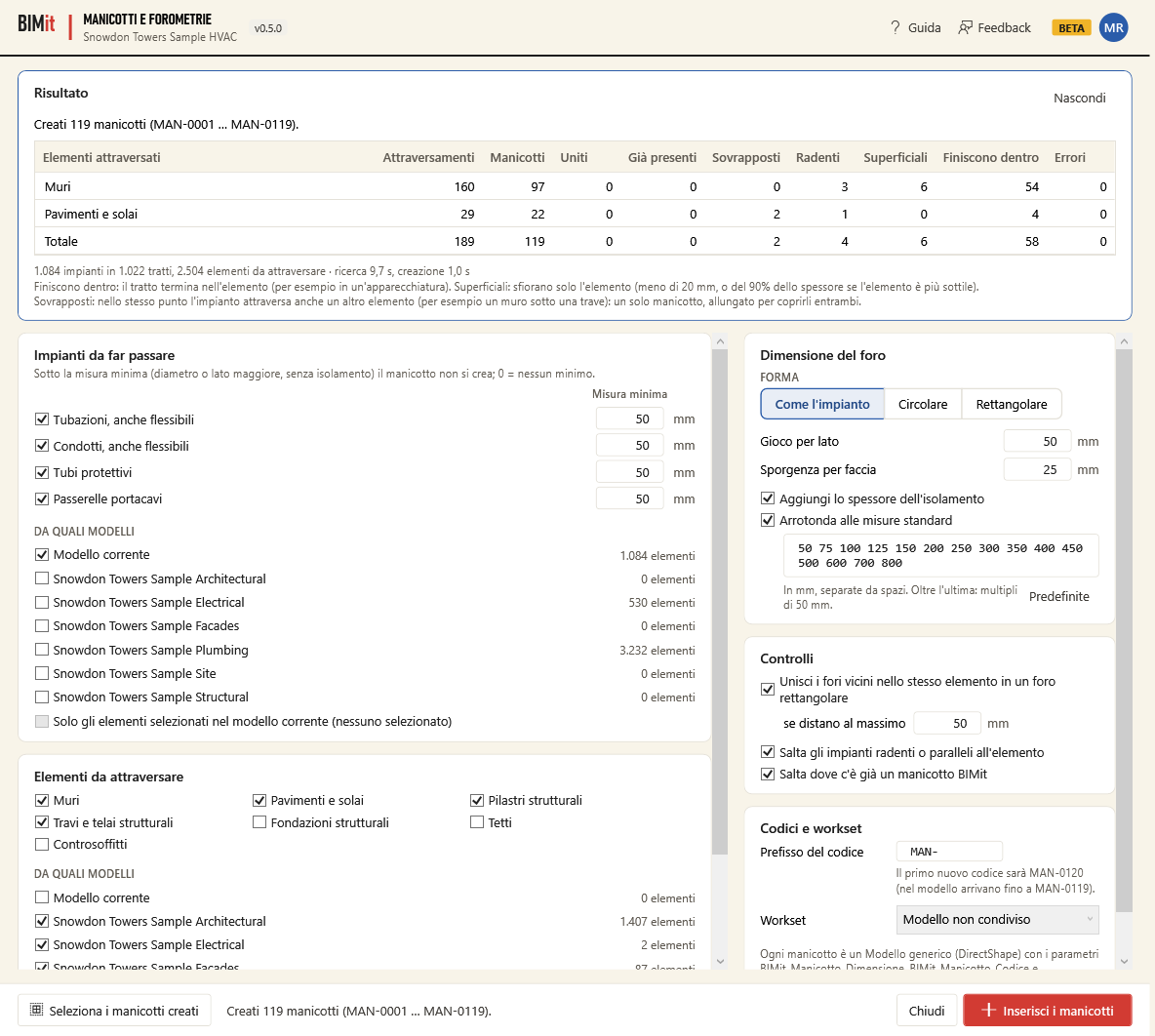This screenshot has width=1155, height=1036.
Task: Click the Chiudi button
Action: (x=927, y=1011)
